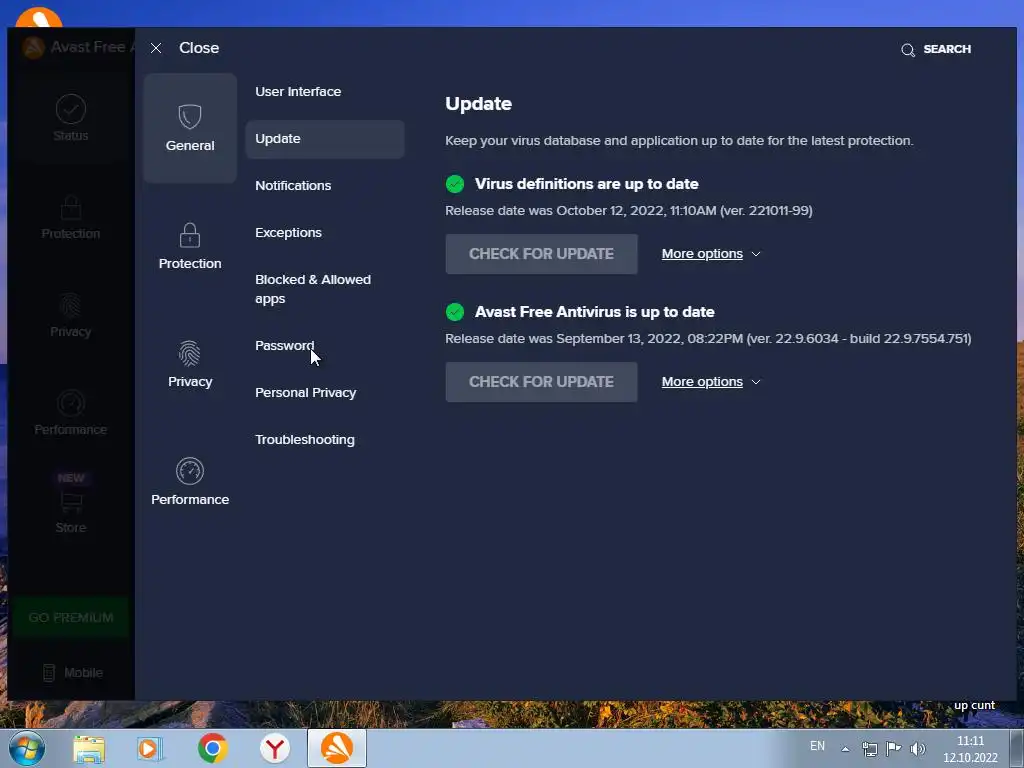Image resolution: width=1024 pixels, height=768 pixels.
Task: Open the Exceptions settings section
Action: pyautogui.click(x=288, y=232)
